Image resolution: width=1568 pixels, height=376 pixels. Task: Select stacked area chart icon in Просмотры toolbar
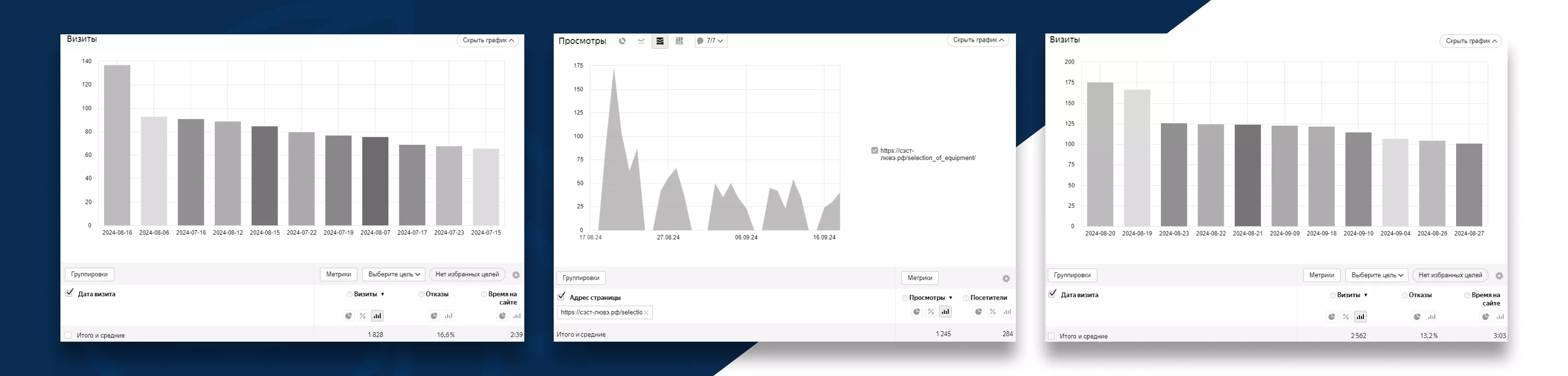click(x=660, y=41)
